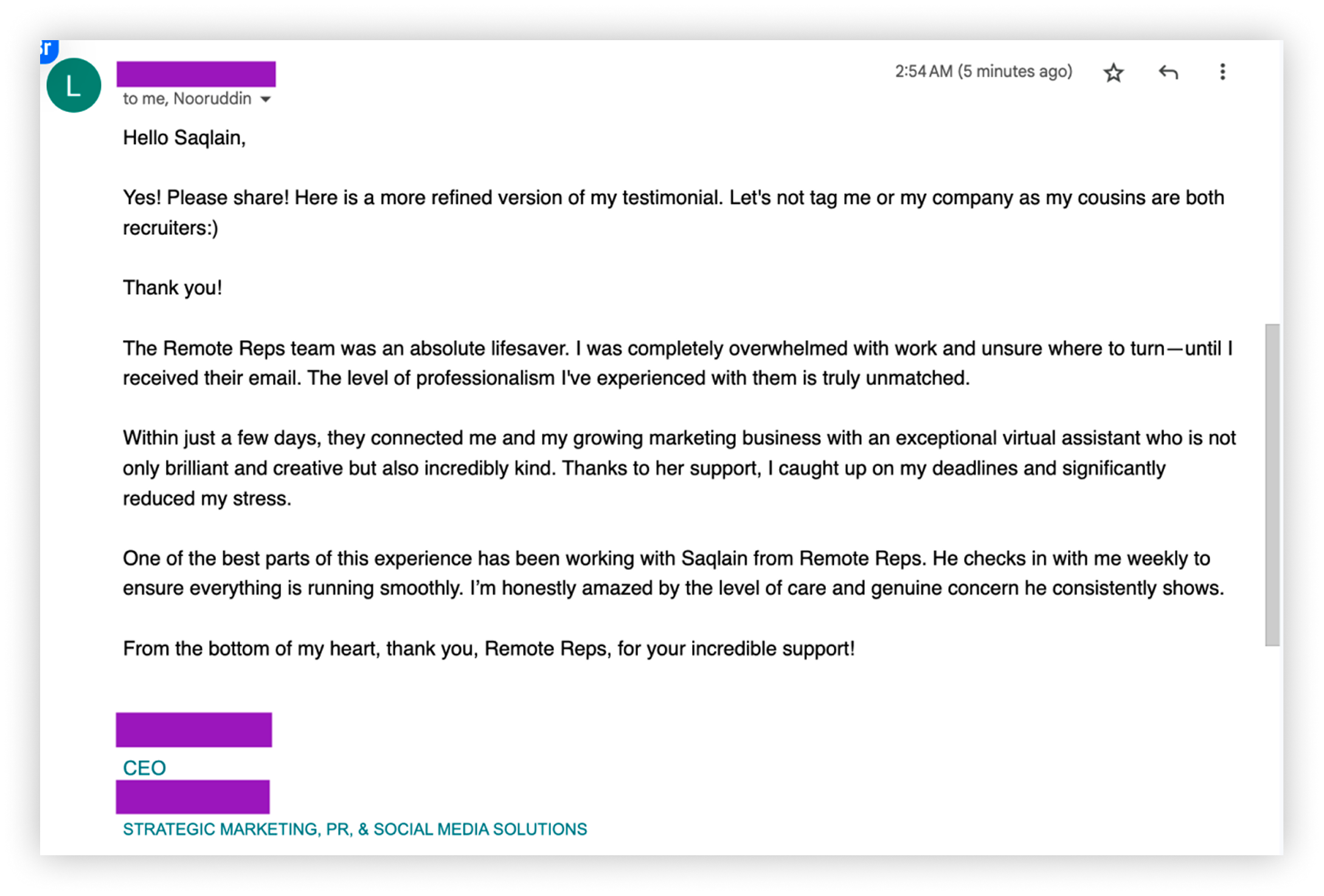Click the vertical scrollbar thumb
The width and height of the screenshot is (1324, 896).
click(x=1272, y=484)
